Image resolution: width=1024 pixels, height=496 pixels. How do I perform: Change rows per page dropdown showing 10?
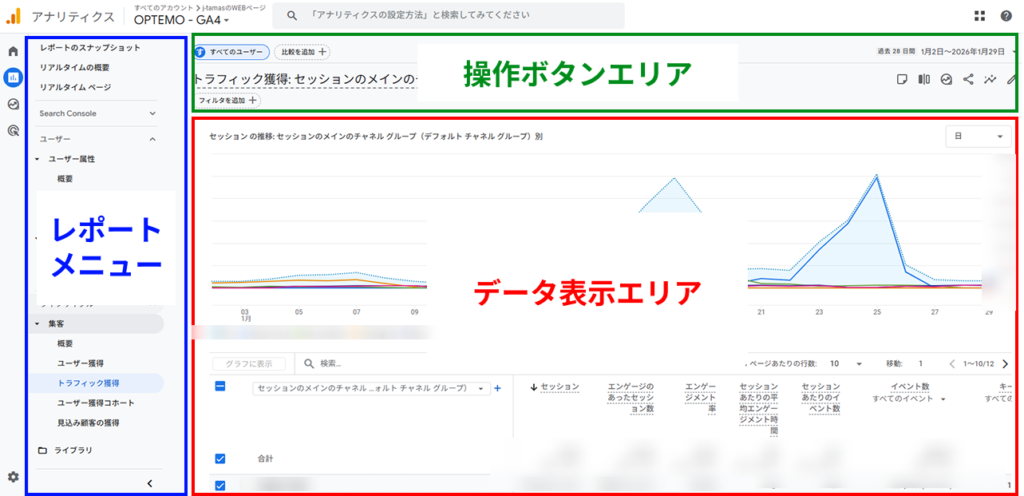(846, 364)
